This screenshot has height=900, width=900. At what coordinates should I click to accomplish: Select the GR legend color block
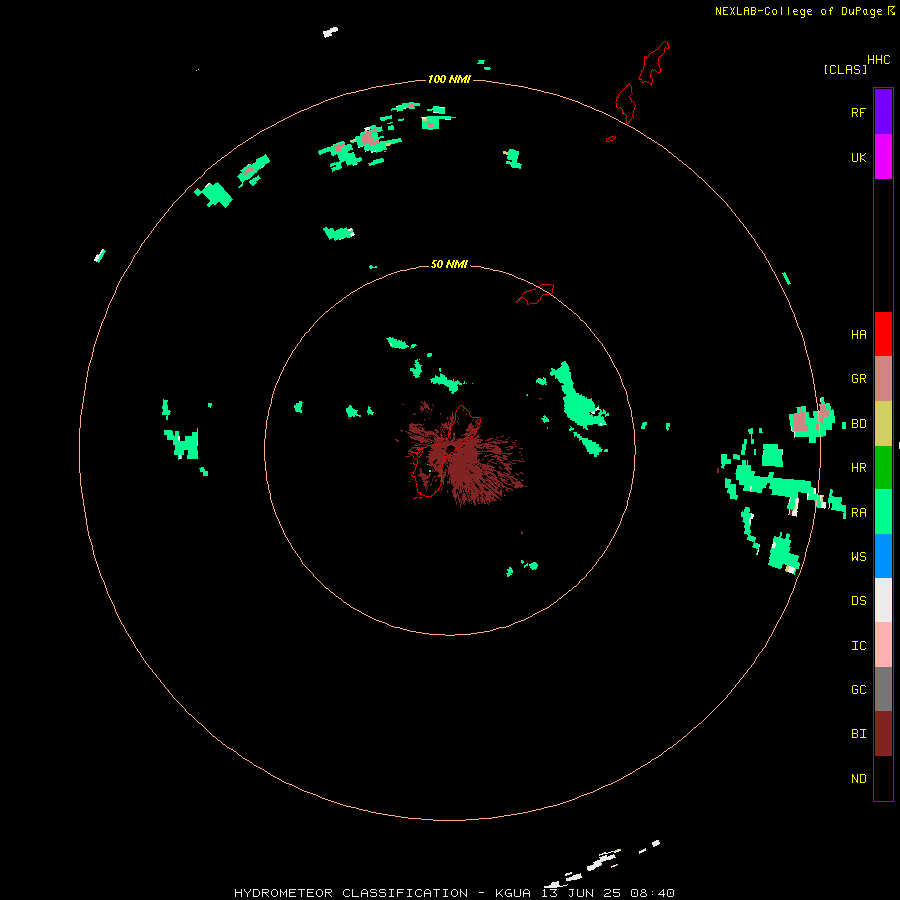tap(883, 379)
